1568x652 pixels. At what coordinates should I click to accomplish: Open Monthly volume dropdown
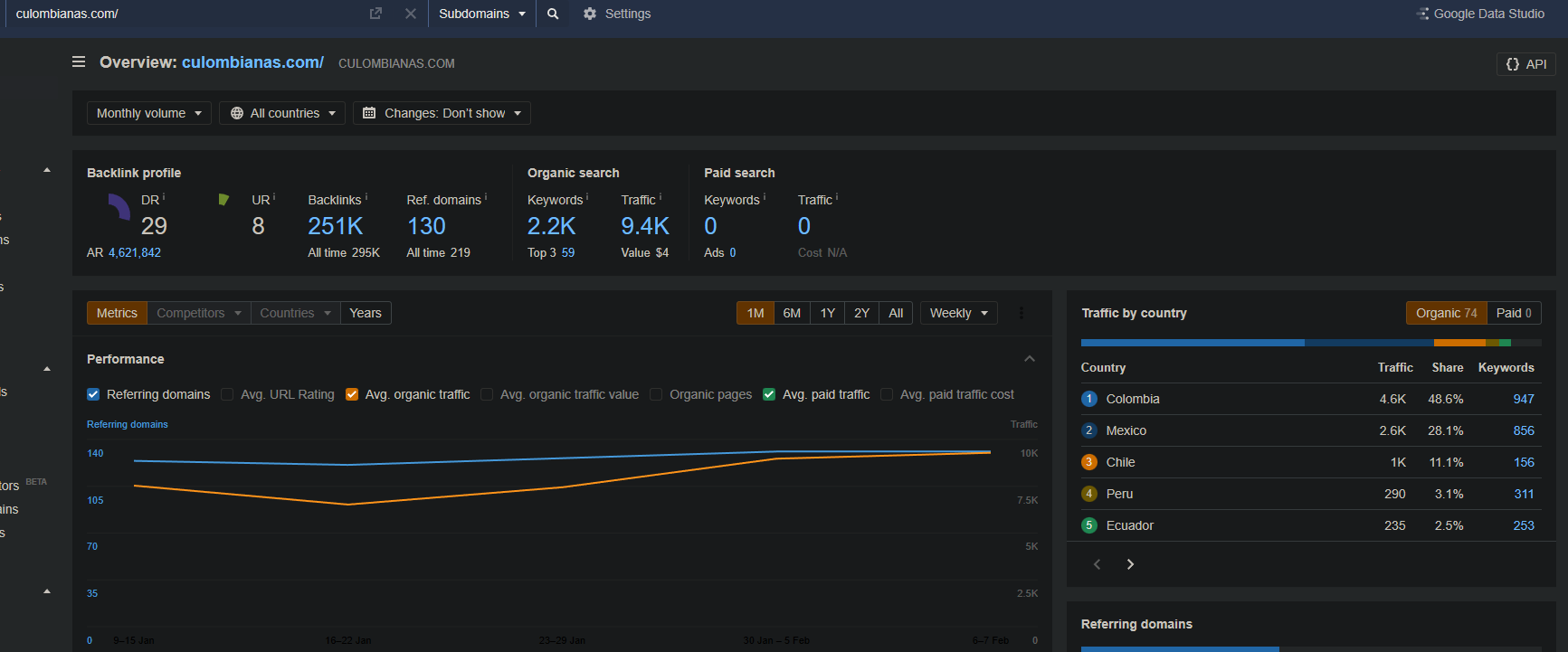[x=149, y=113]
